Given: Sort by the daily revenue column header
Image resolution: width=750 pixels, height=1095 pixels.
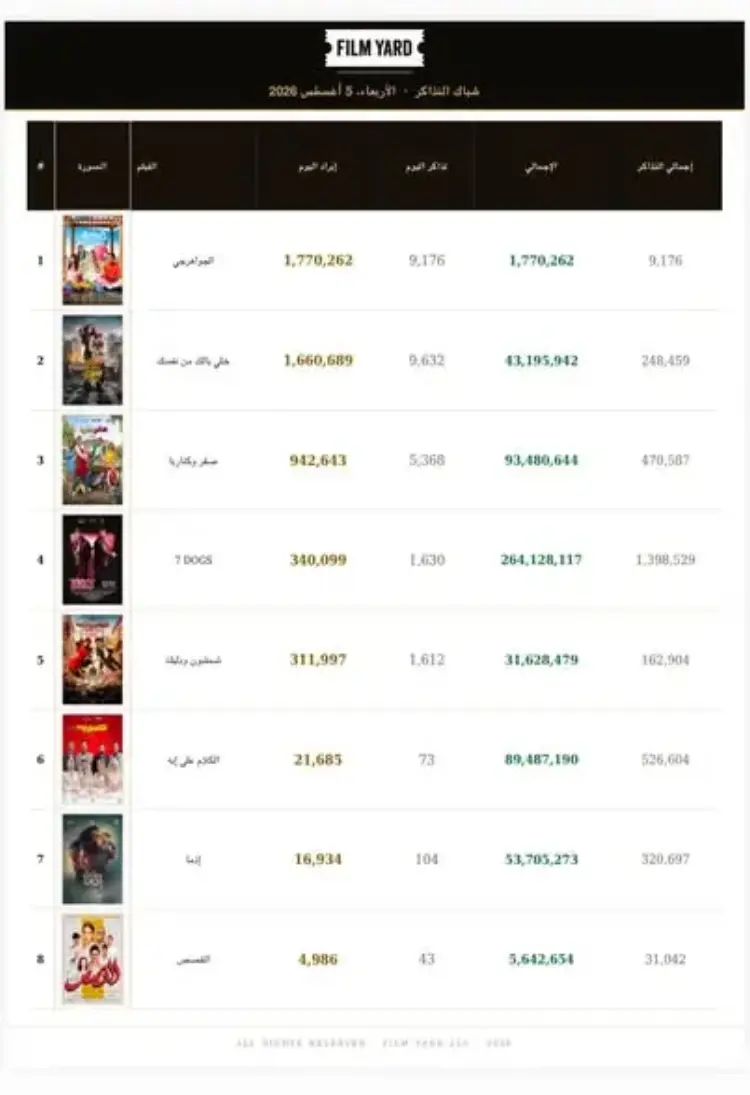Looking at the screenshot, I should [318, 166].
